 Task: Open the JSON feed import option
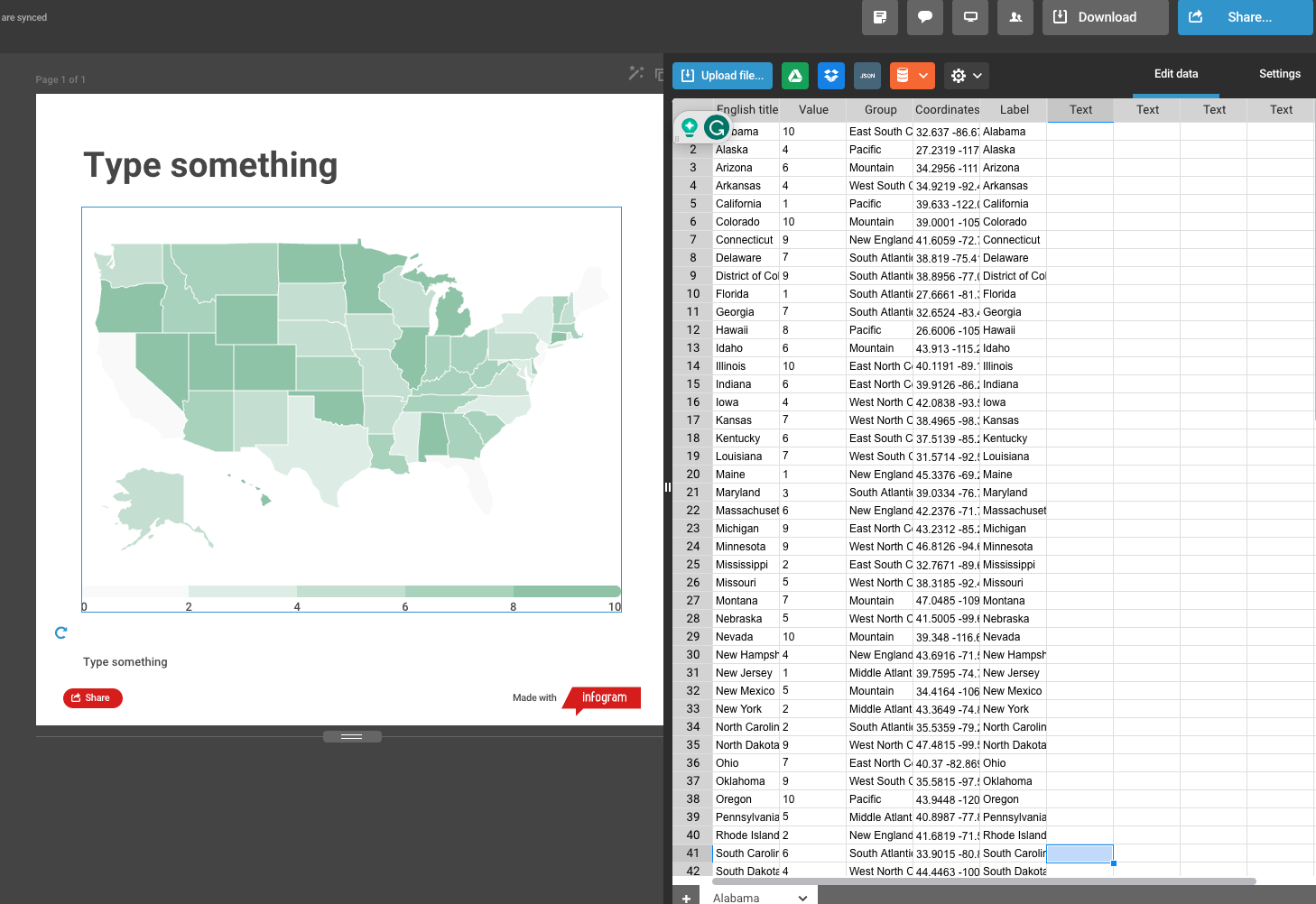[x=867, y=76]
